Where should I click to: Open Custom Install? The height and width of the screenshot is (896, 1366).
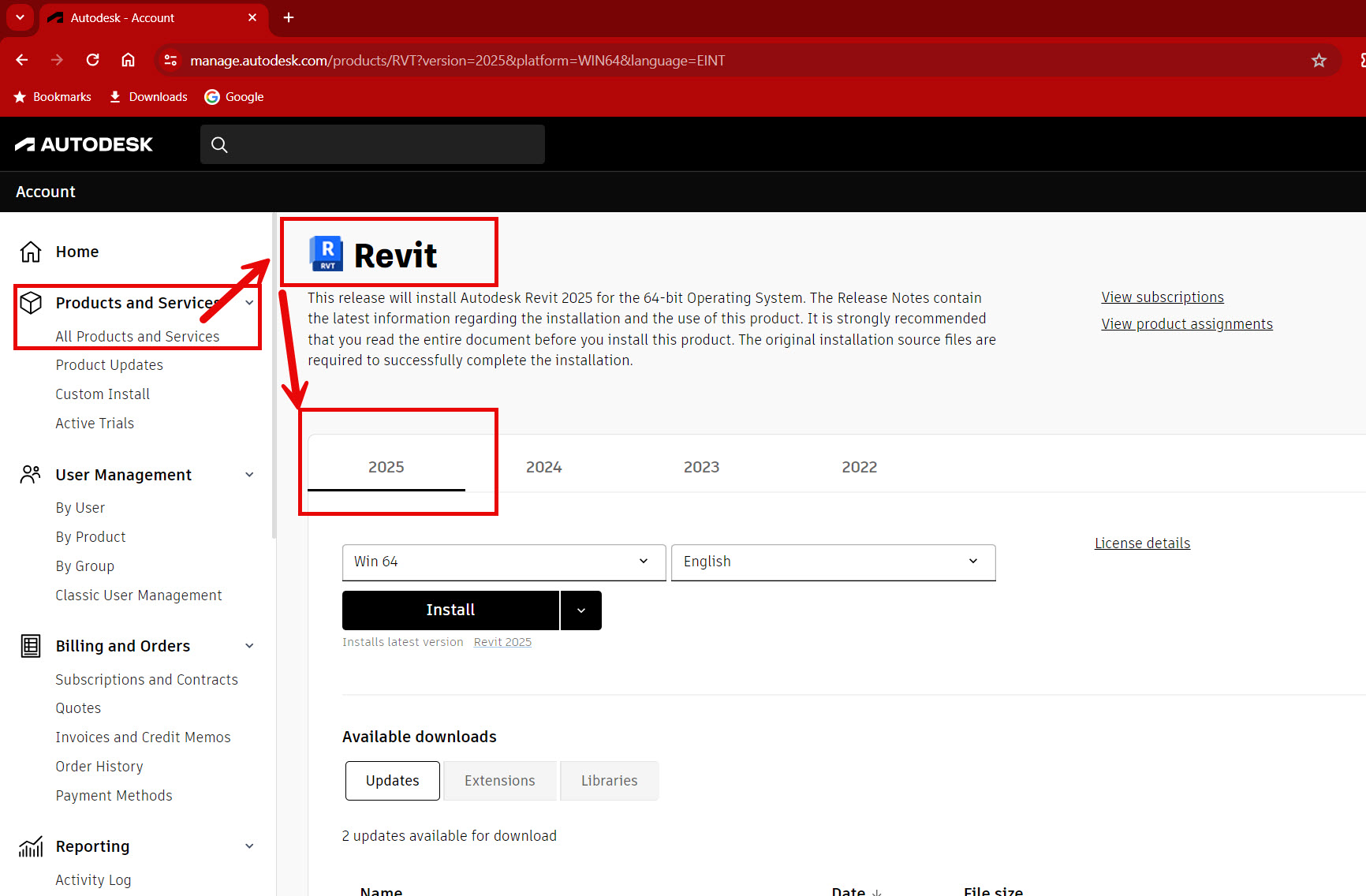click(103, 394)
